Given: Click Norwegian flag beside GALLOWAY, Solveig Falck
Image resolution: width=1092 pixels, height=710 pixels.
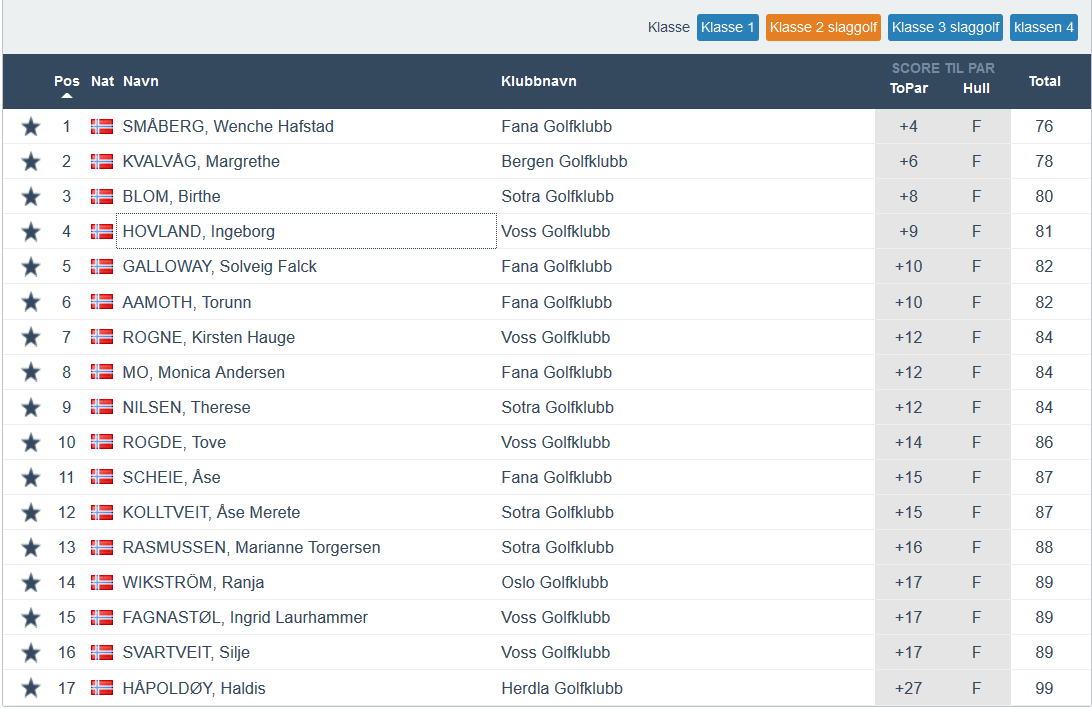Looking at the screenshot, I should click(x=102, y=267).
